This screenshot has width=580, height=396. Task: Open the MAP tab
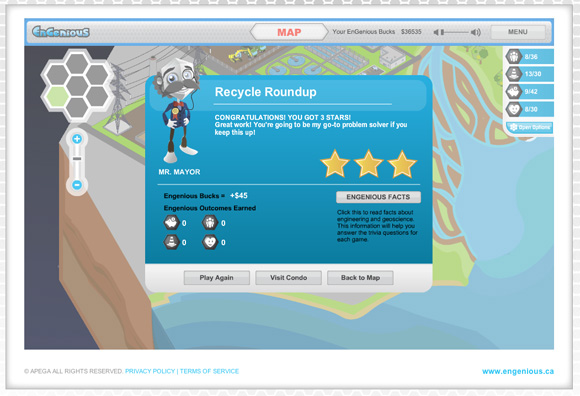click(x=289, y=32)
